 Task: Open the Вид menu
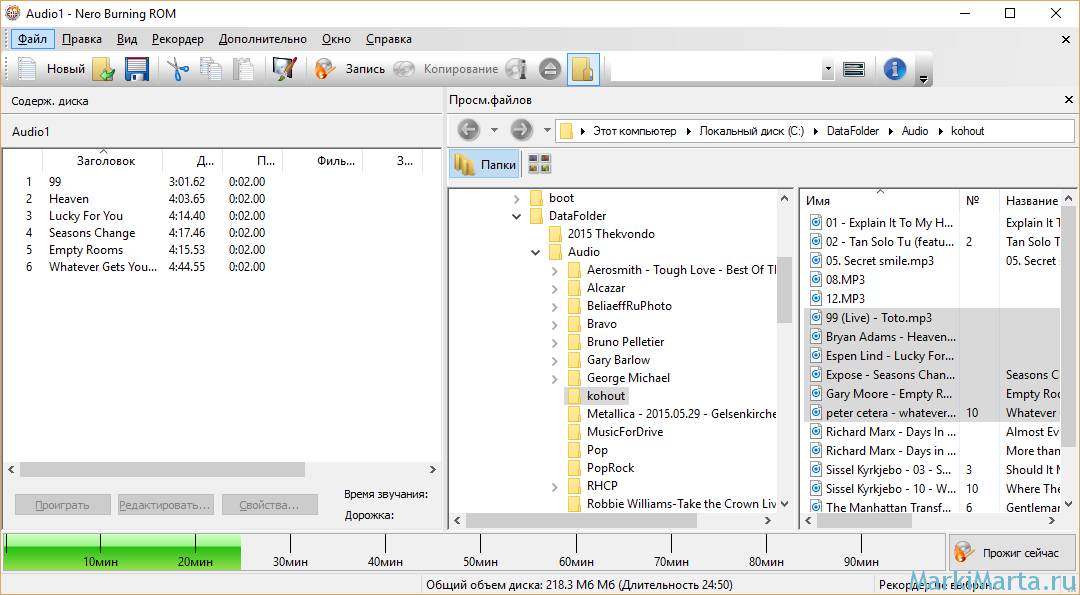pyautogui.click(x=127, y=39)
